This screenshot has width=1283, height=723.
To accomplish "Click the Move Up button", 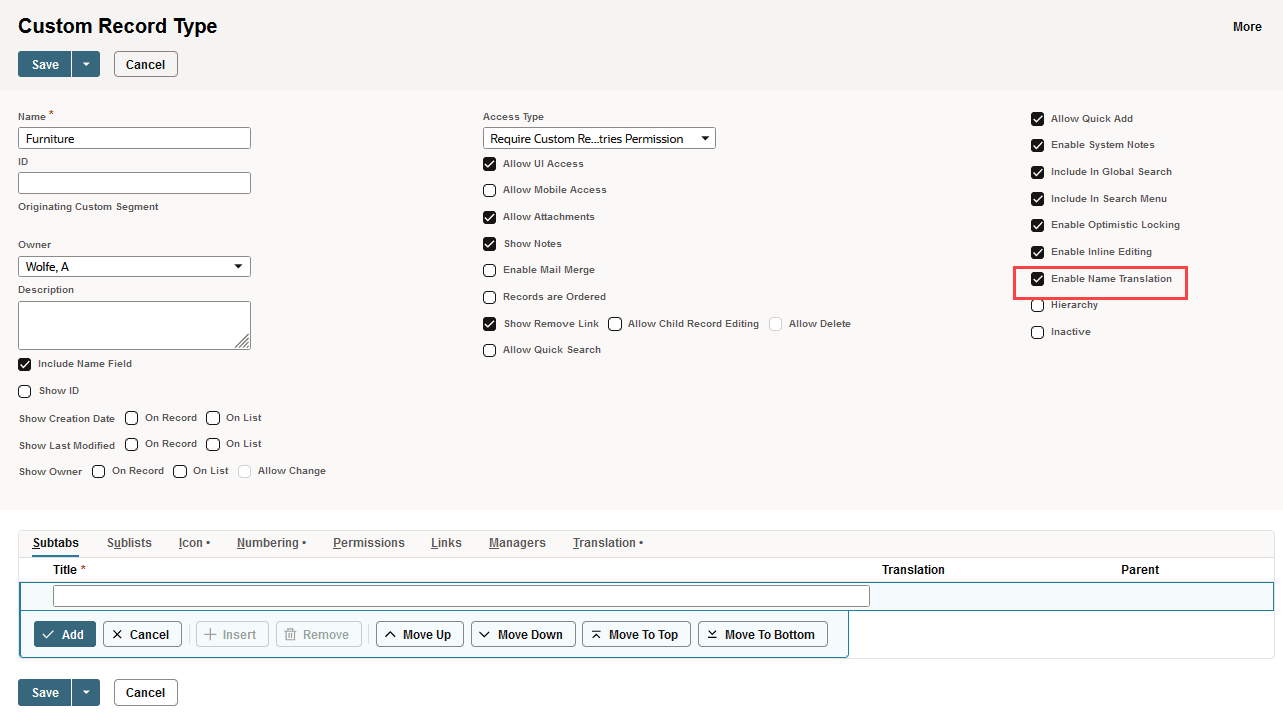I will point(420,634).
